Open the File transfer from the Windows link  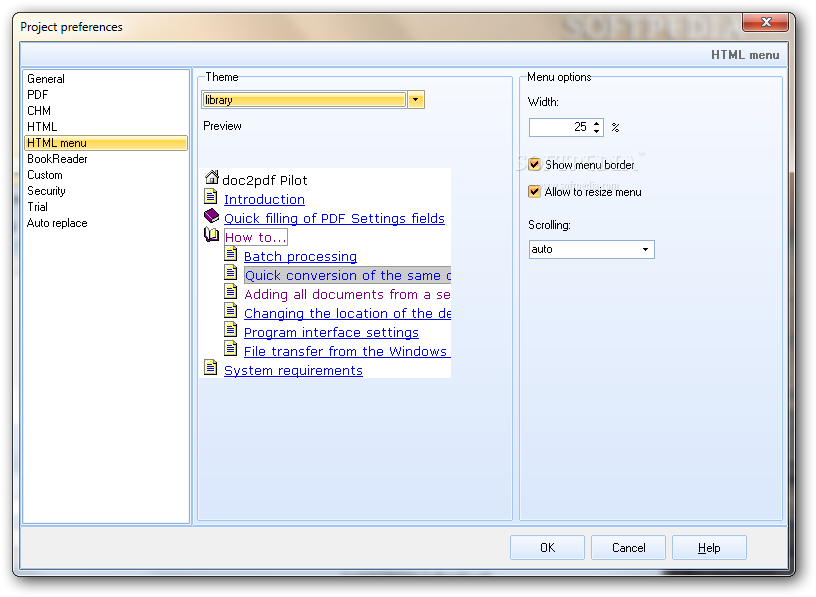point(347,351)
